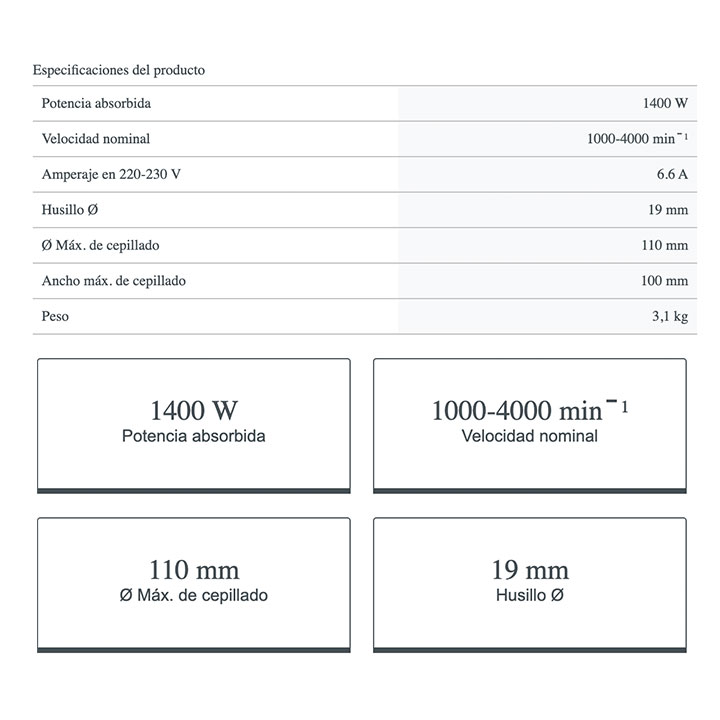Select the 'Velocidad nominal' table row label
This screenshot has height=720, width=720.
[x=96, y=139]
